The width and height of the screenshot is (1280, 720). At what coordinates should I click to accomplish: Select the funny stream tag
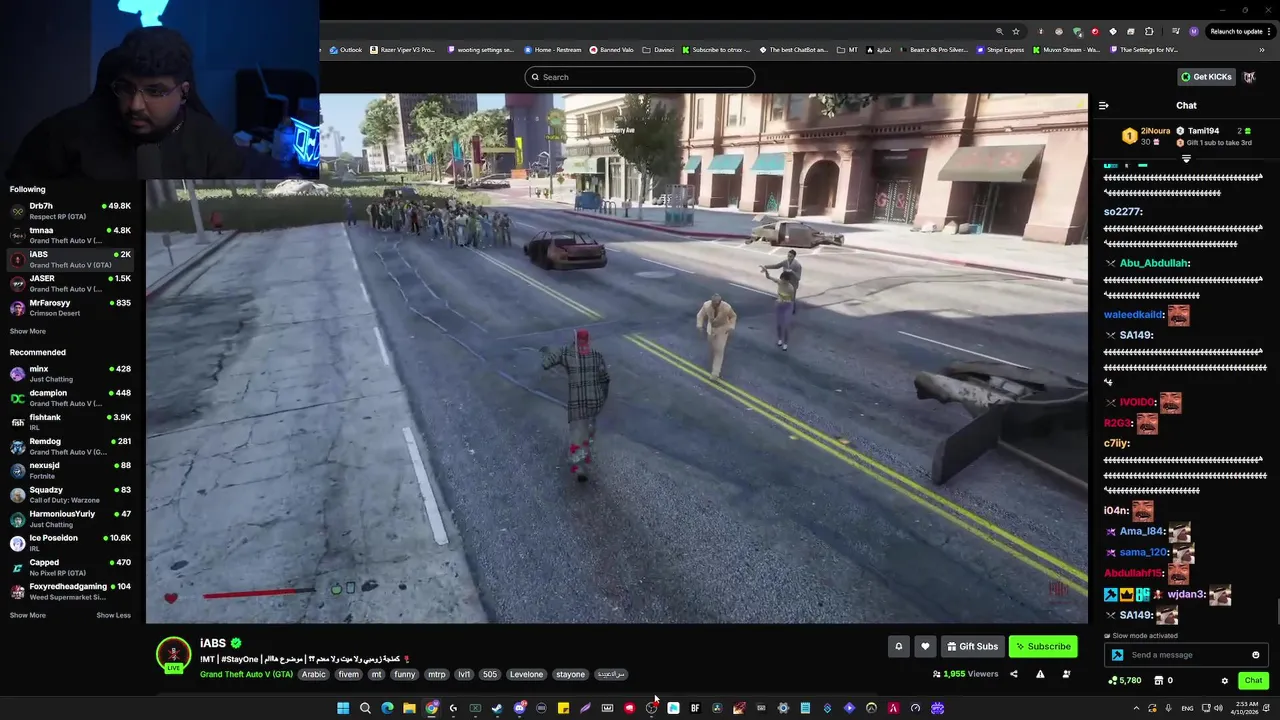[404, 674]
